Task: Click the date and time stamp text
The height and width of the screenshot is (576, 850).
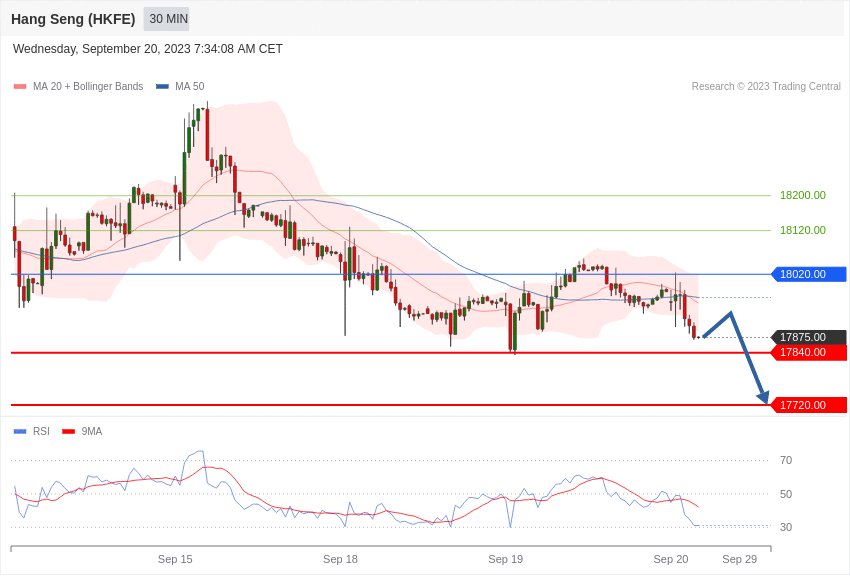Action: point(147,49)
